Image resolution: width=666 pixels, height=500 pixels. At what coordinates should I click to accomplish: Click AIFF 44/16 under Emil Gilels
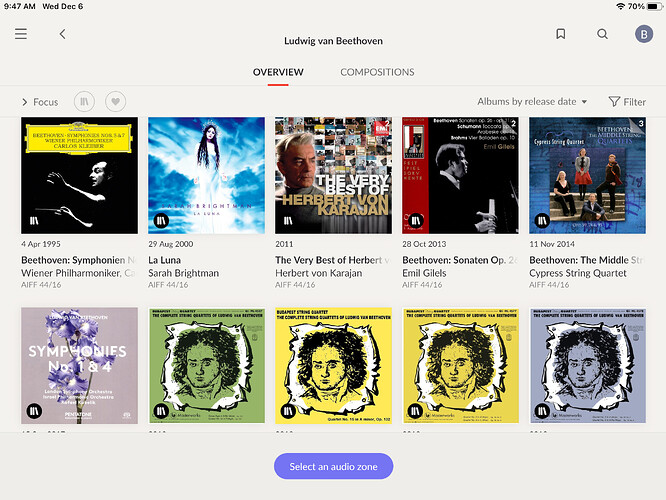coord(422,285)
